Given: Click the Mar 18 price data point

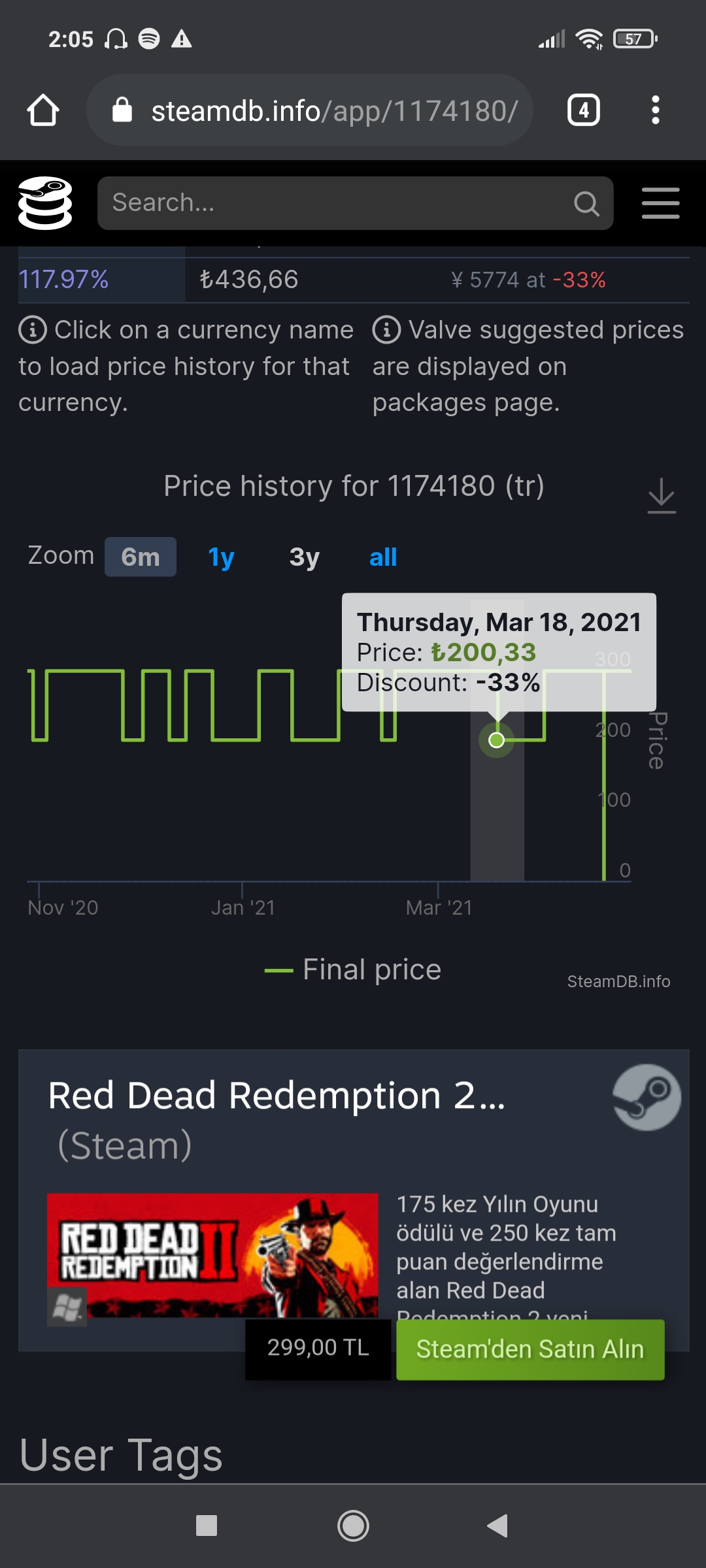Looking at the screenshot, I should coord(497,740).
